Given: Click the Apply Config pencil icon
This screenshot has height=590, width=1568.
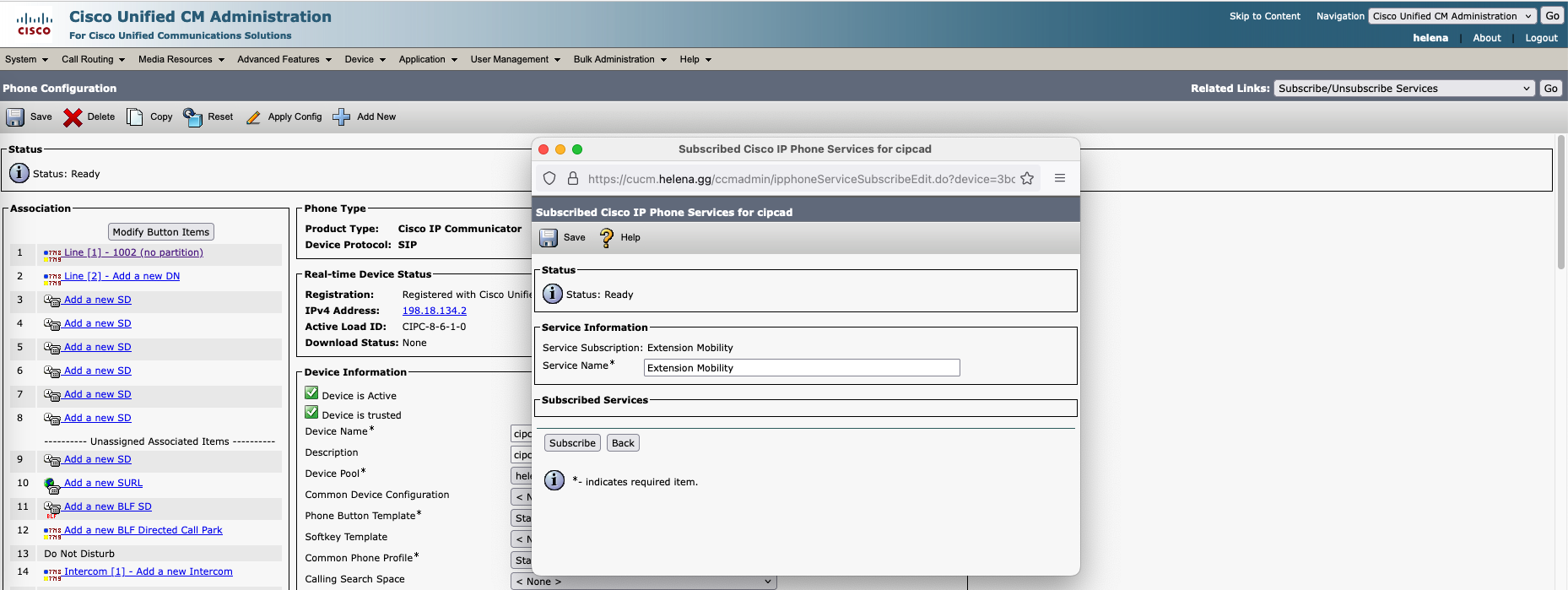Looking at the screenshot, I should tap(253, 117).
